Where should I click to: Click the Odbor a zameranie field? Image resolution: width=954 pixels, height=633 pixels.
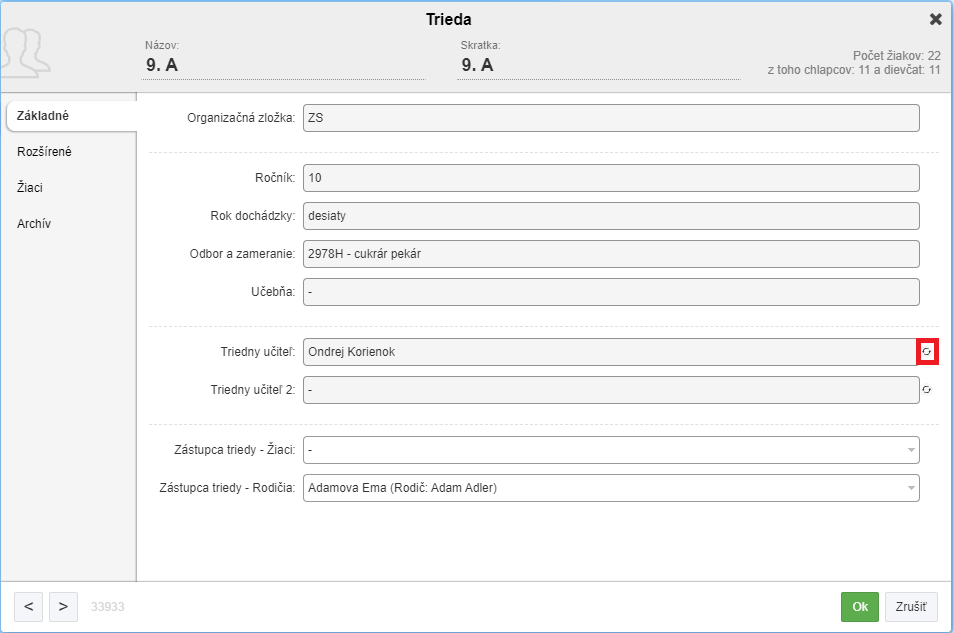(611, 254)
